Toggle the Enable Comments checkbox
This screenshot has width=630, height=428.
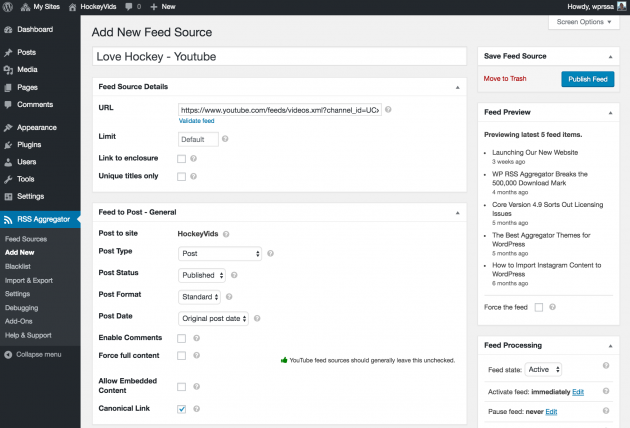pos(182,338)
